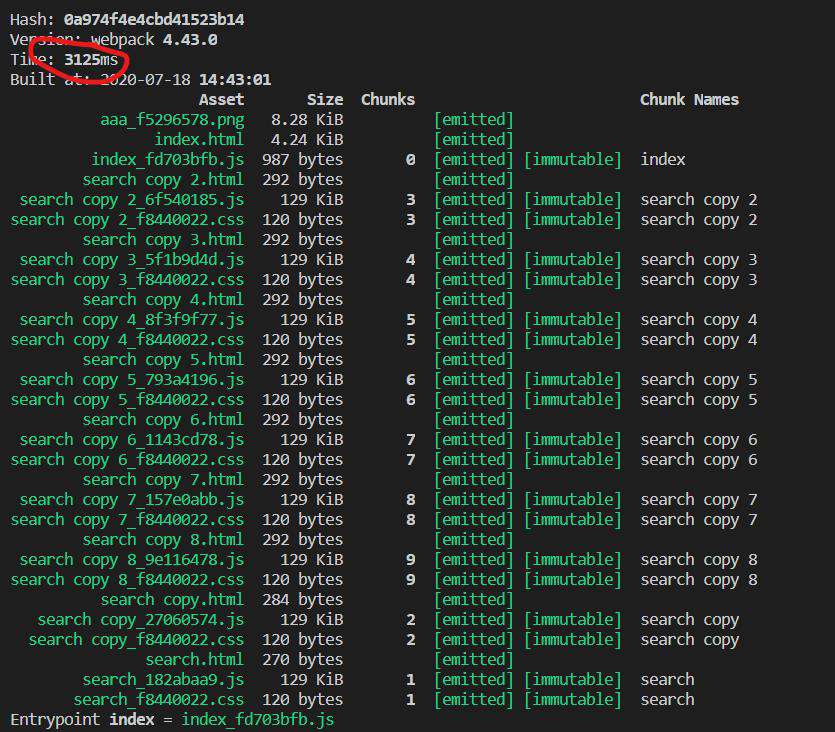The width and height of the screenshot is (835, 732).
Task: Click the 8.28 KiB size value
Action: coord(307,120)
